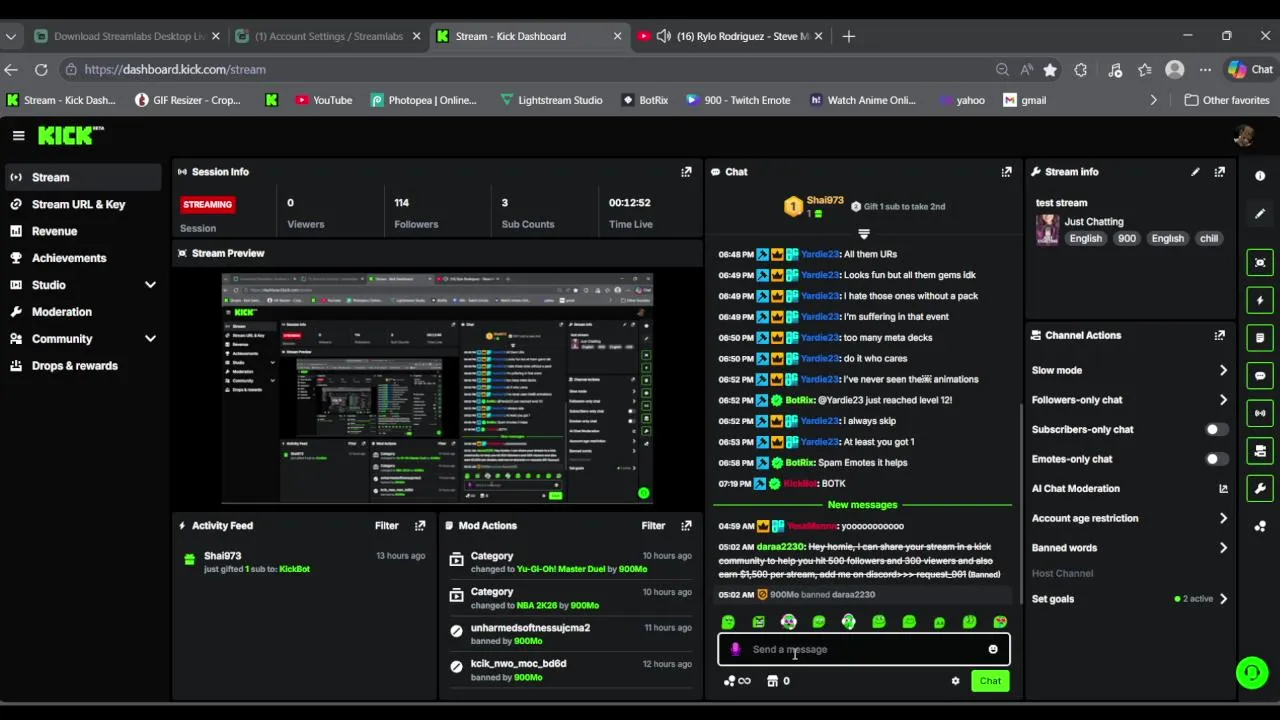Click the Stream Preview thumbnail
The width and height of the screenshot is (1280, 720).
click(x=437, y=388)
